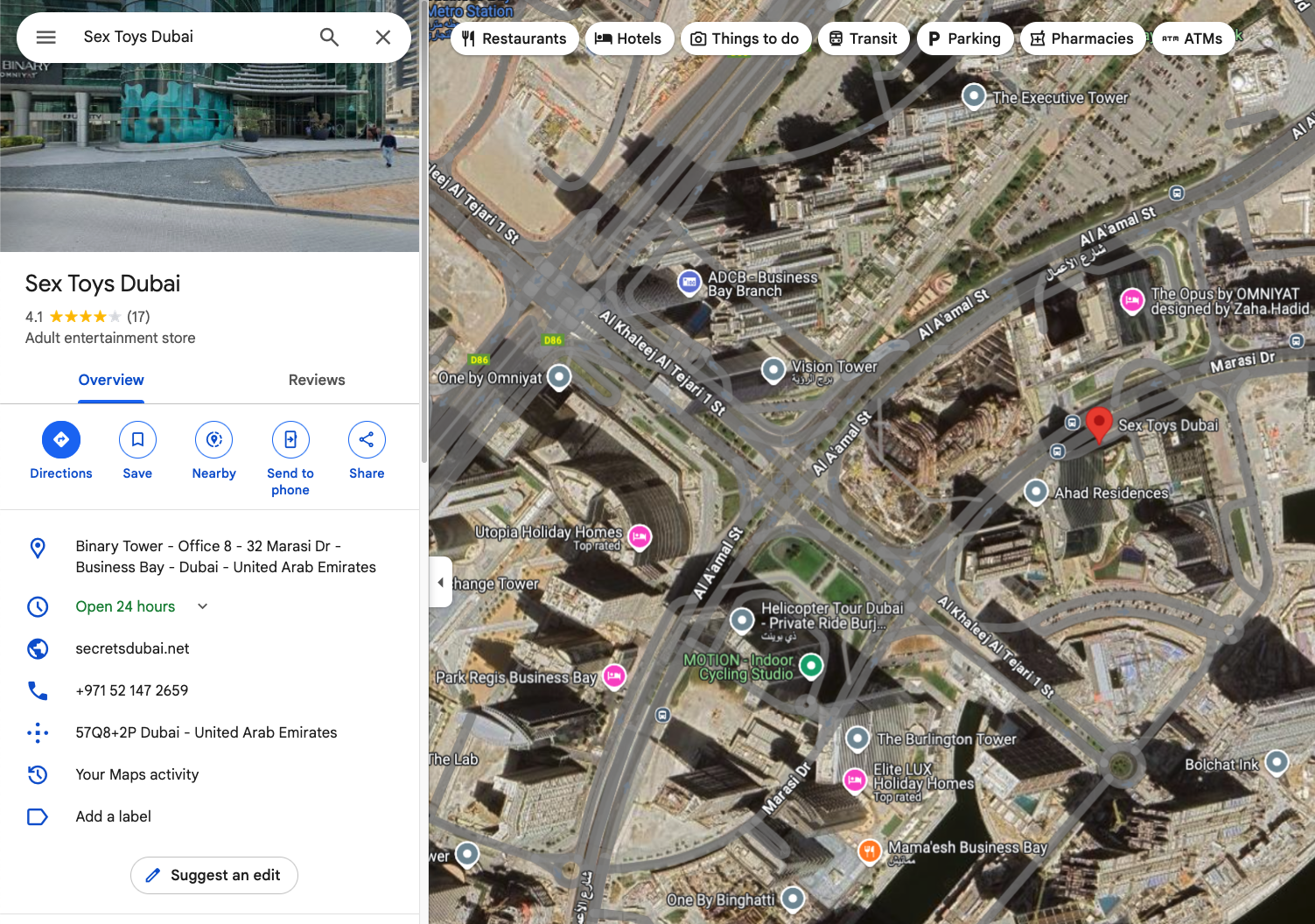Image resolution: width=1315 pixels, height=924 pixels.
Task: Switch to the Overview tab
Action: [x=111, y=380]
